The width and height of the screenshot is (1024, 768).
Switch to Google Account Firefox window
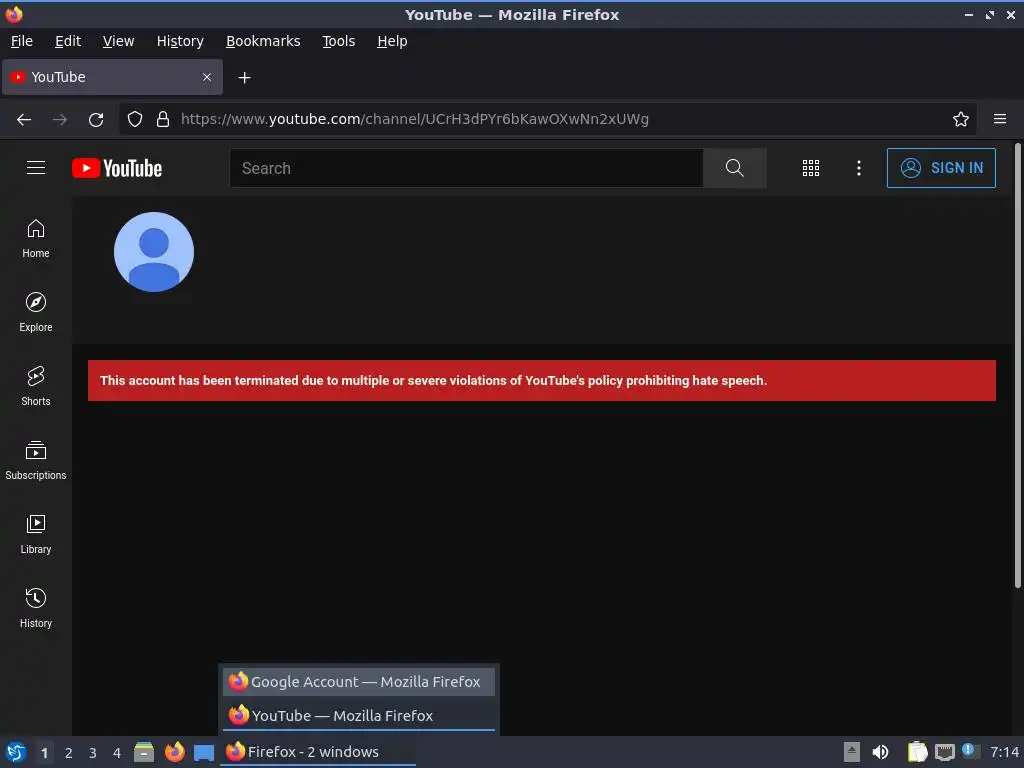pyautogui.click(x=359, y=682)
